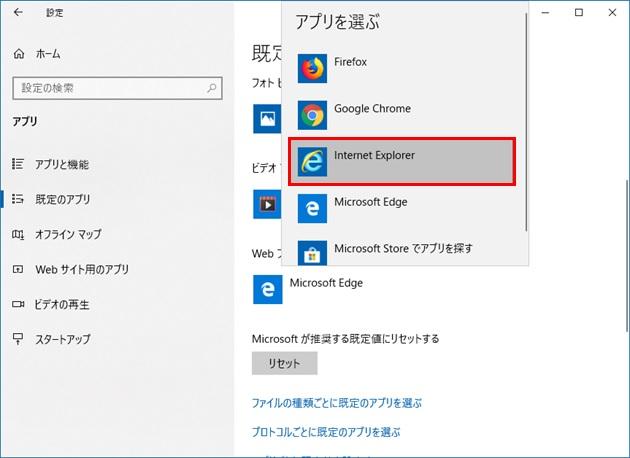Screen dimensions: 630x458
Task: Open オフライン マップ settings
Action: (x=68, y=234)
